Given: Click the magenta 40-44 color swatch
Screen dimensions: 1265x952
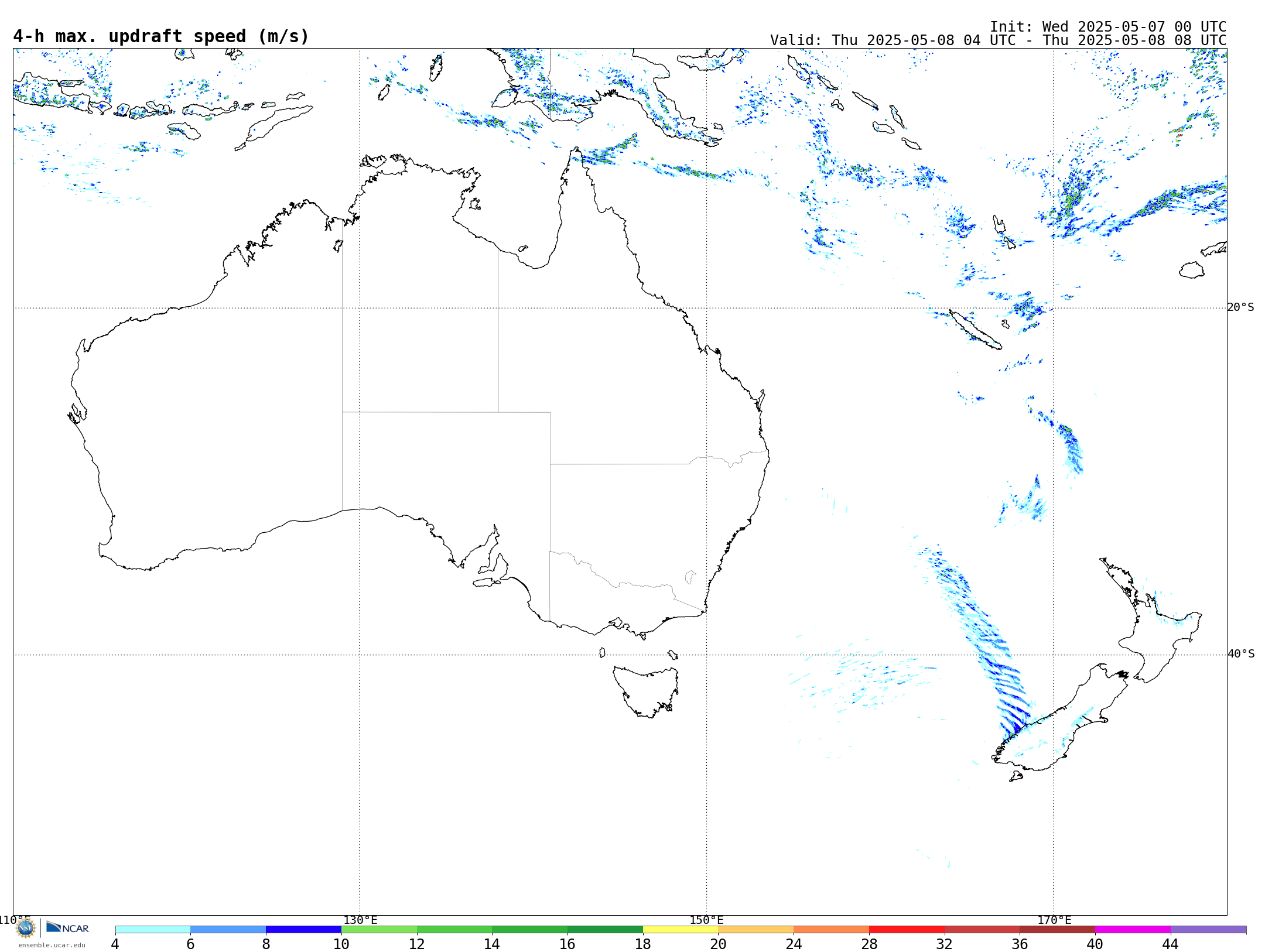Looking at the screenshot, I should coord(1133,929).
